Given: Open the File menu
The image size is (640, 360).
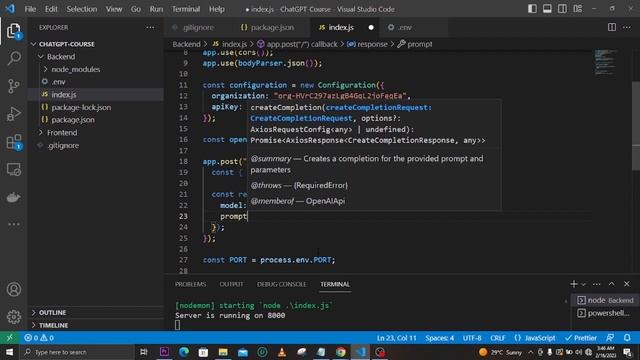Looking at the screenshot, I should [30, 9].
